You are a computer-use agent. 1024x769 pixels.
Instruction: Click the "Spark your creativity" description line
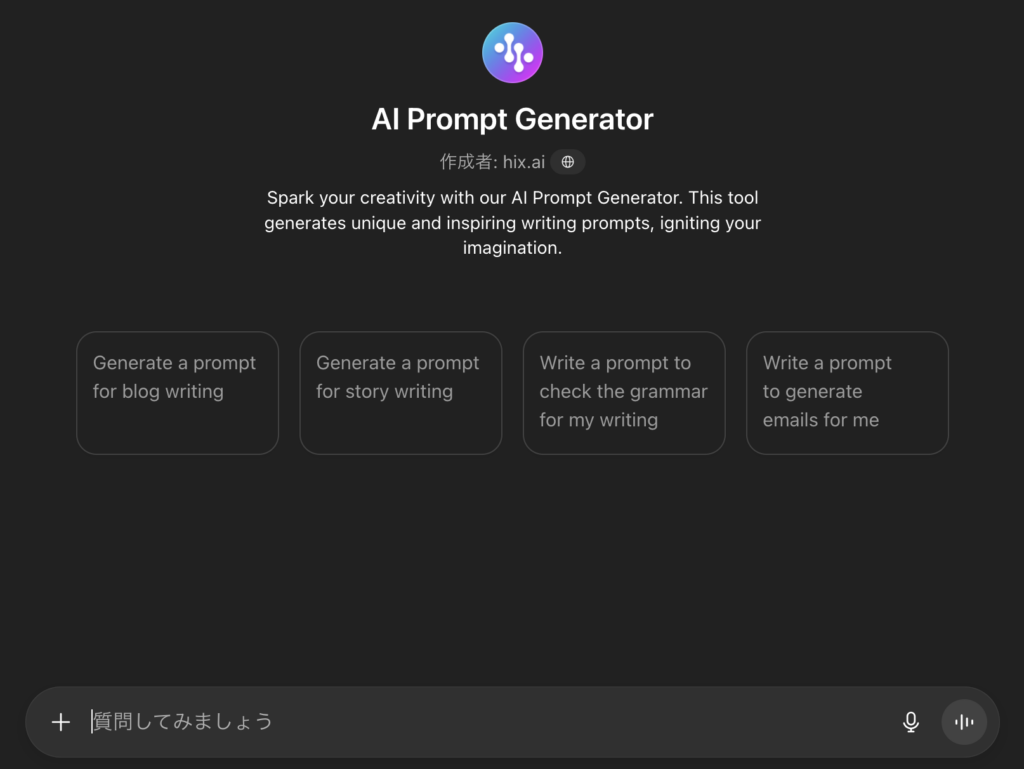(512, 198)
